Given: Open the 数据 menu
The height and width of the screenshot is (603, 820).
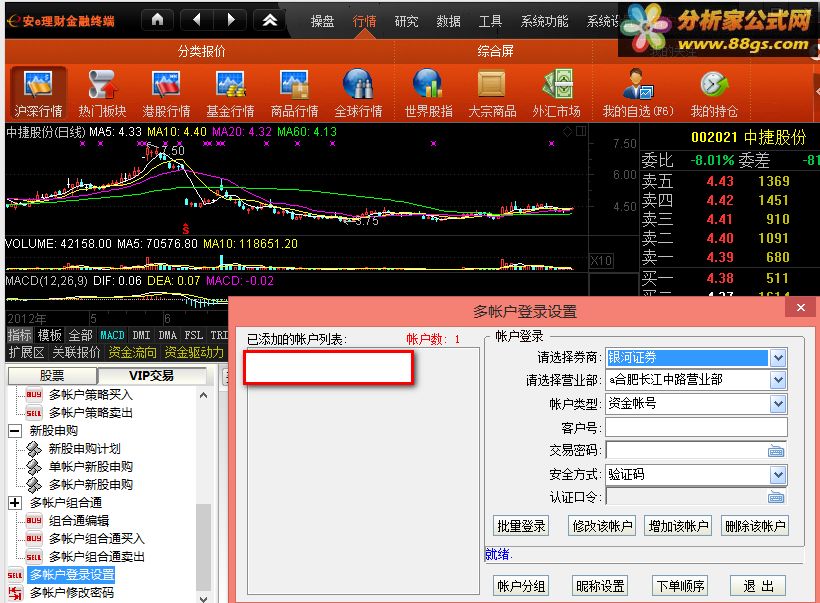Looking at the screenshot, I should tap(448, 21).
